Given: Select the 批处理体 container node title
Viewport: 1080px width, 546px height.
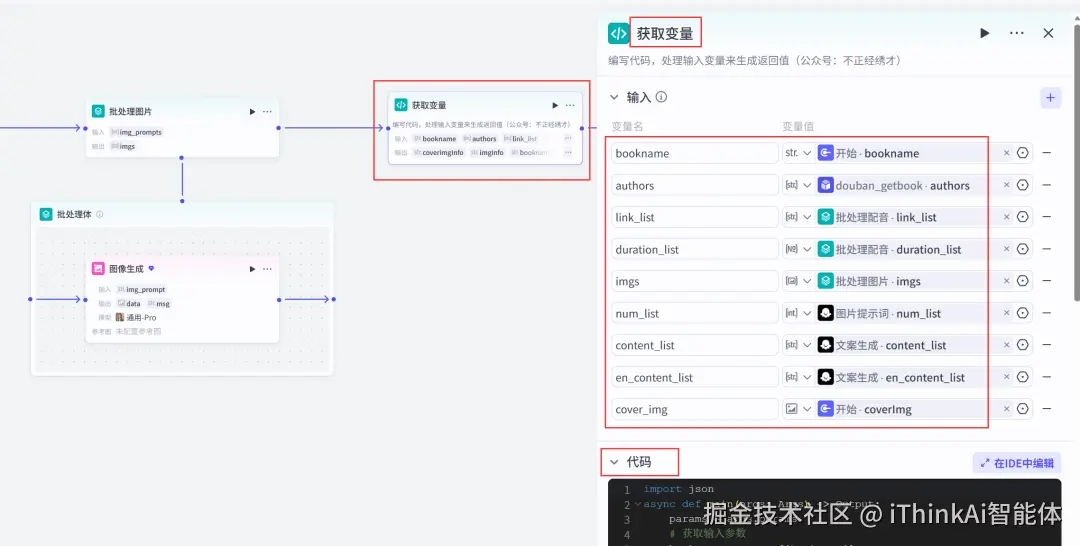Looking at the screenshot, I should pos(74,214).
